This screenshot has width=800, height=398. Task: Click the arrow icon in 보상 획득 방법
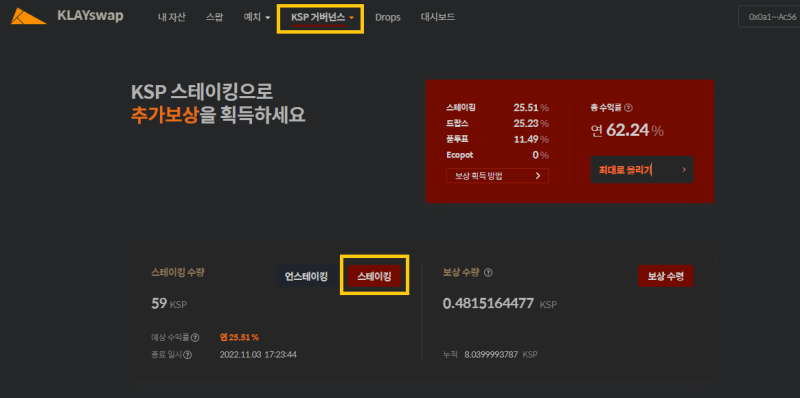(x=538, y=176)
